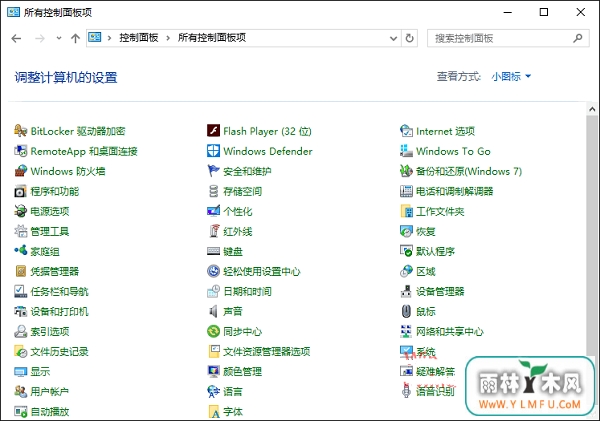The image size is (600, 421).
Task: Open the Windows Defender shield icon
Action: pyautogui.click(x=214, y=151)
